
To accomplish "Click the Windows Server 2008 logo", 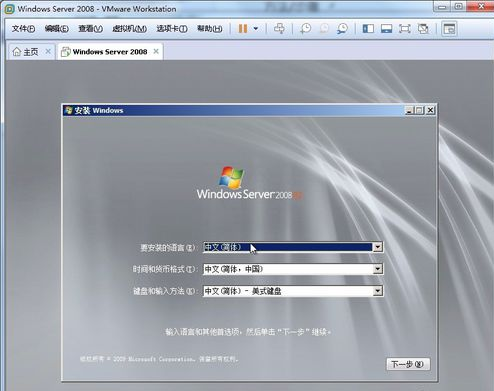I will point(250,183).
